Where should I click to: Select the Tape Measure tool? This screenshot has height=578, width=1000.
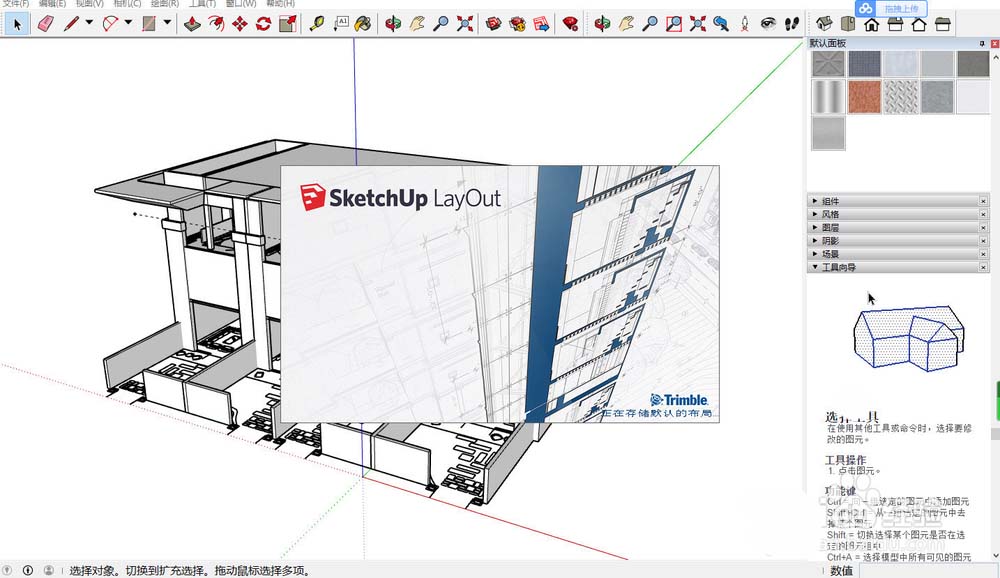pos(316,24)
